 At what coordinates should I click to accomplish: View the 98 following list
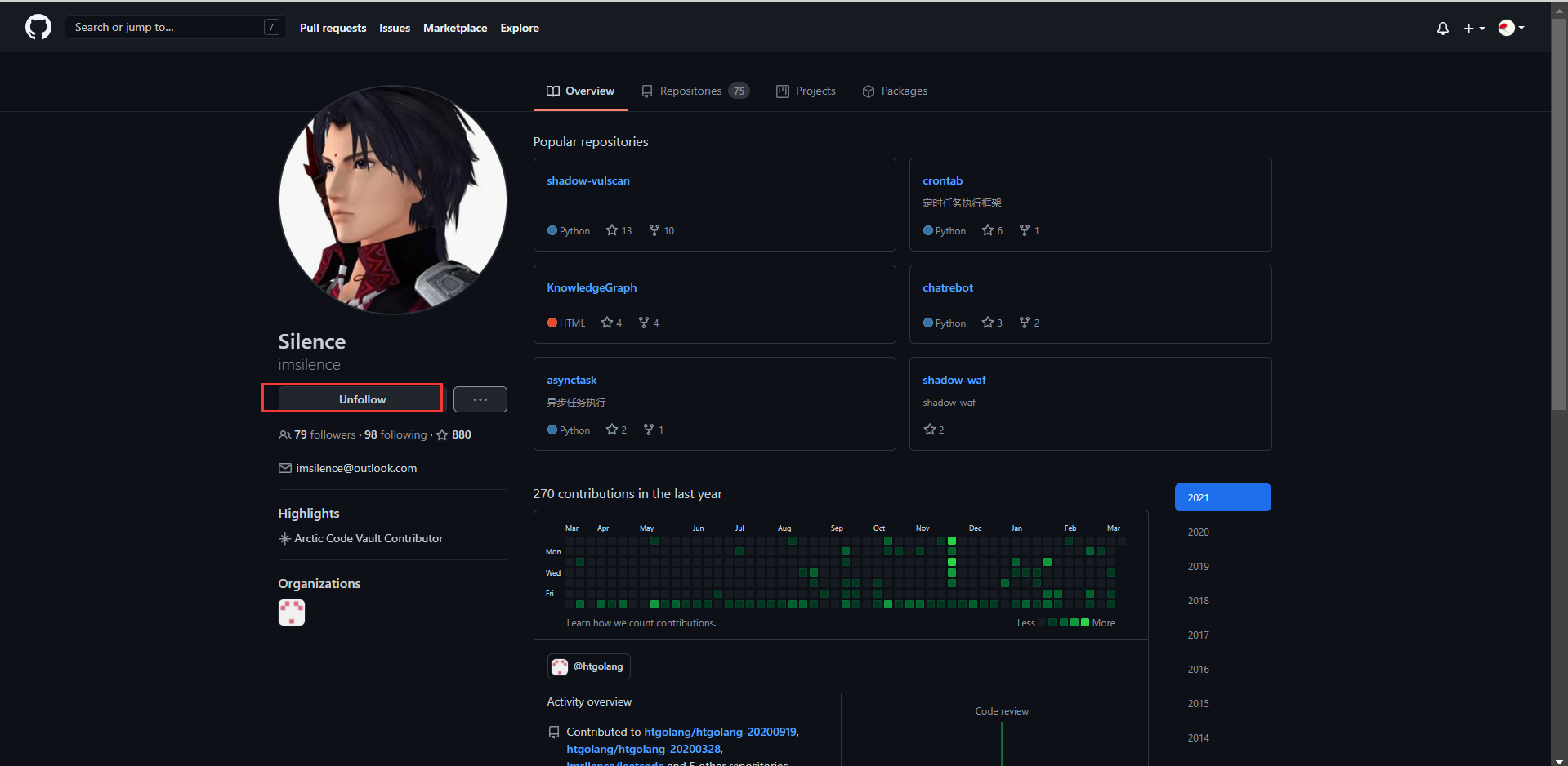coord(395,434)
